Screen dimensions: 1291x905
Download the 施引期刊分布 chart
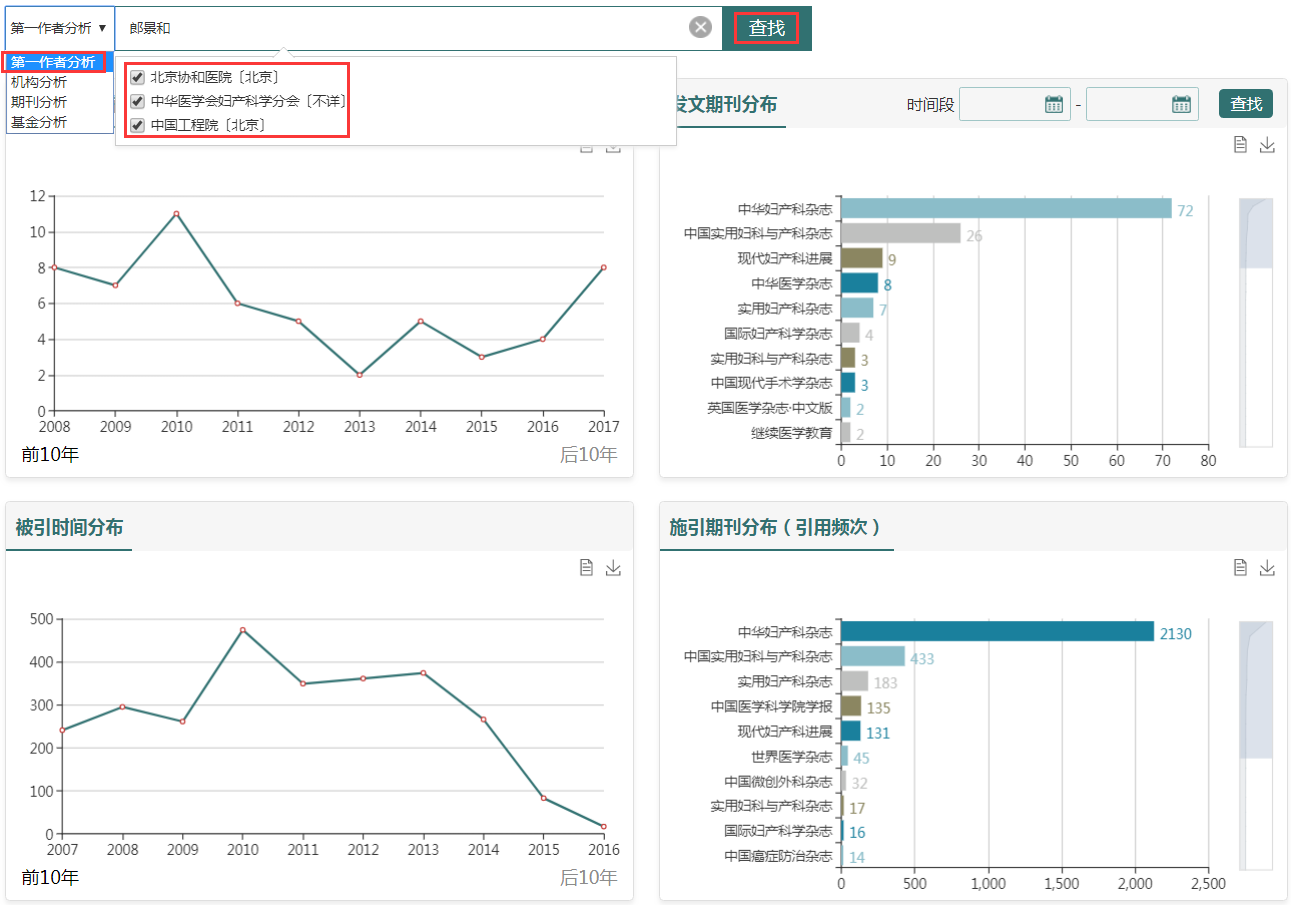point(1267,568)
